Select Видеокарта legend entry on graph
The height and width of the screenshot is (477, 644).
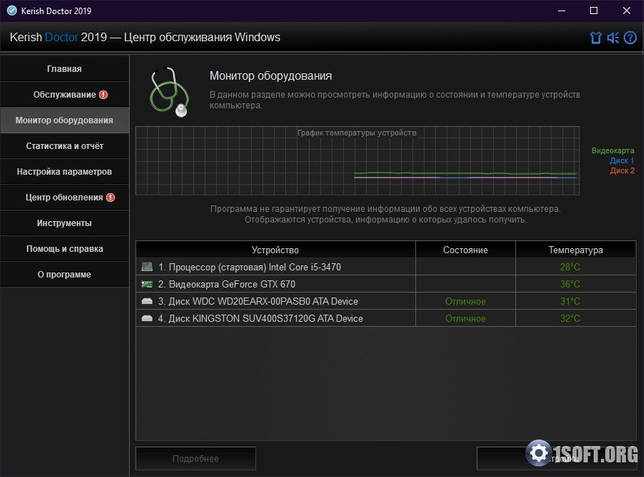[x=613, y=150]
